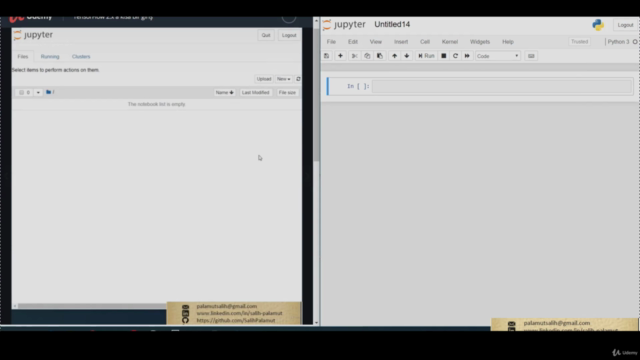Rename notebook by clicking Untitled14 title

[392, 24]
